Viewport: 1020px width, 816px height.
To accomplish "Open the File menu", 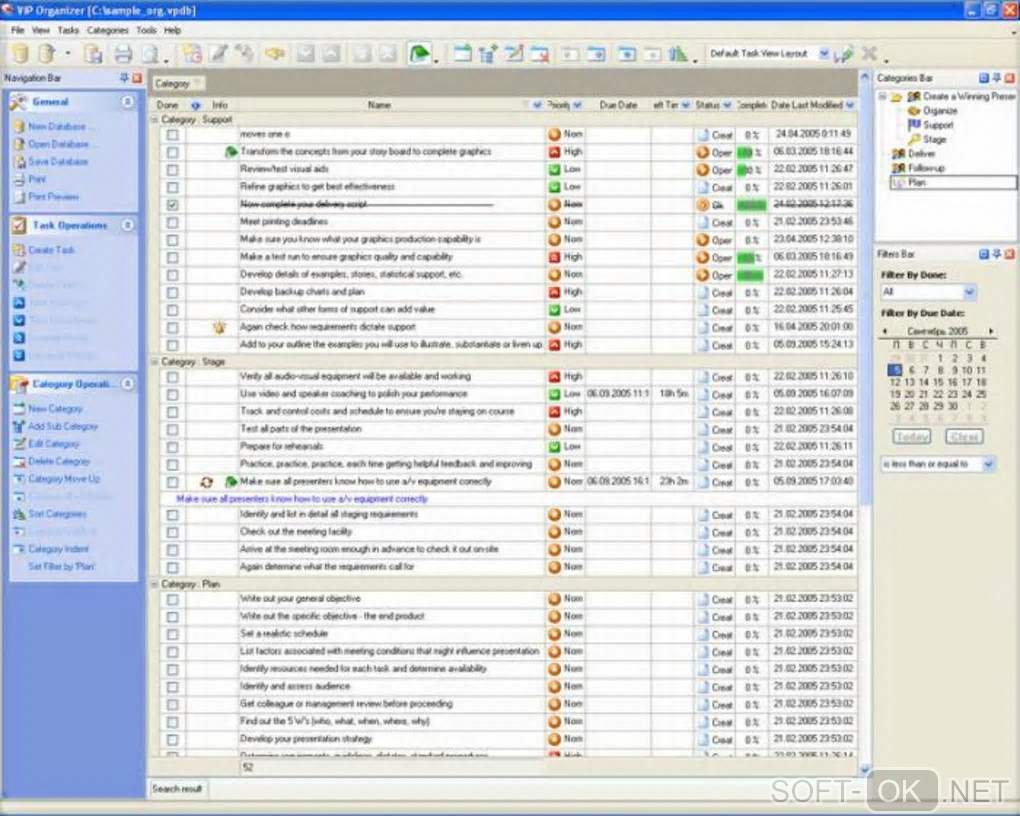I will [18, 31].
